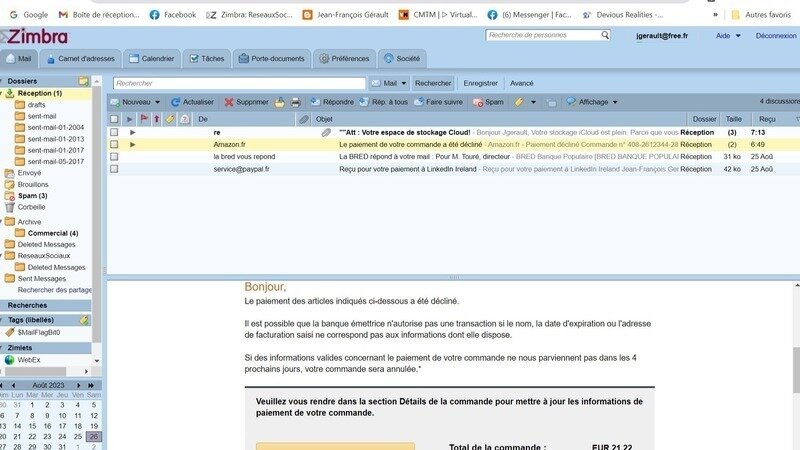Image resolution: width=800 pixels, height=450 pixels.
Task: Click the tag column header icon
Action: tap(170, 119)
